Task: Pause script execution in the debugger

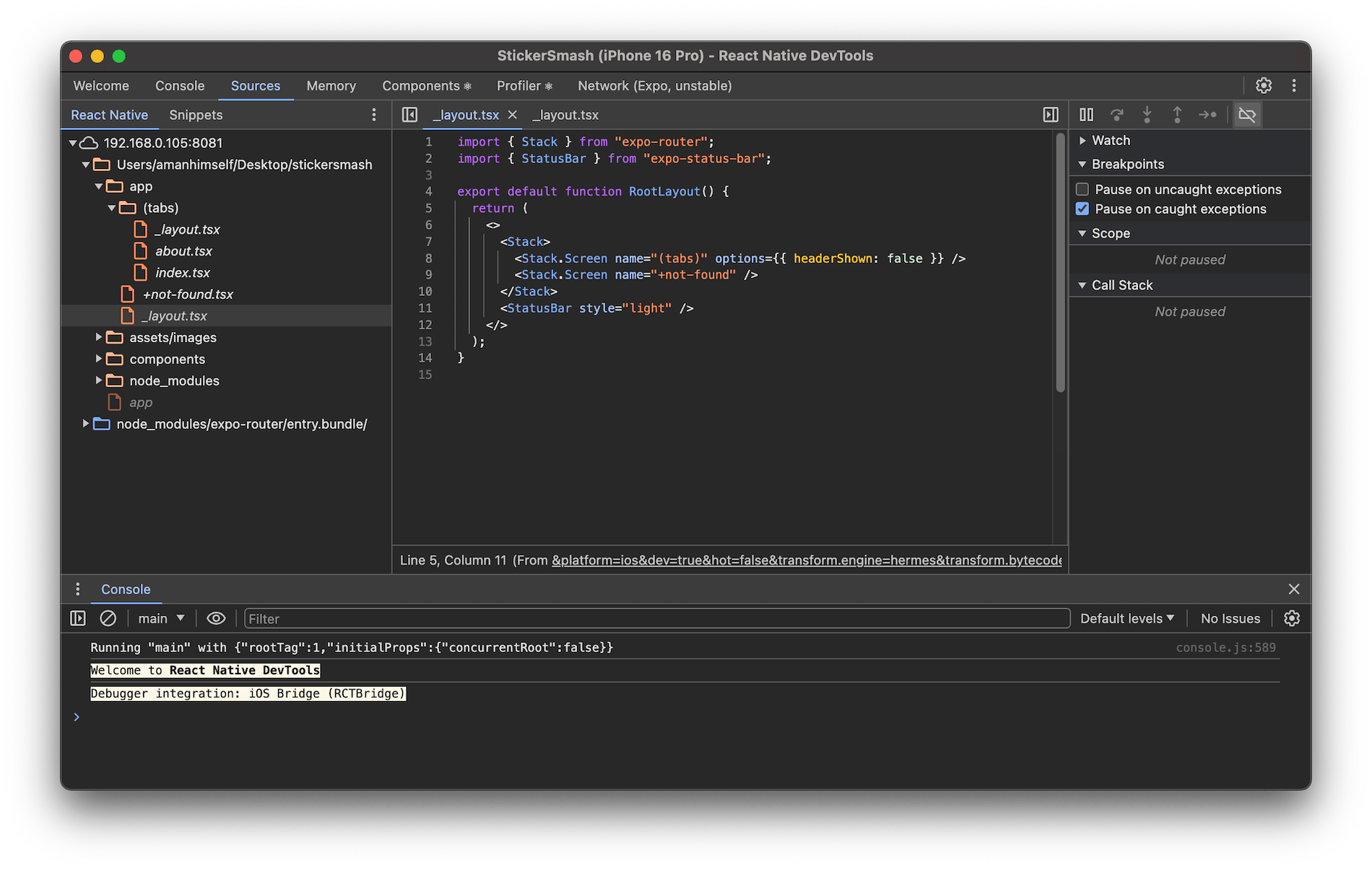Action: click(x=1086, y=114)
